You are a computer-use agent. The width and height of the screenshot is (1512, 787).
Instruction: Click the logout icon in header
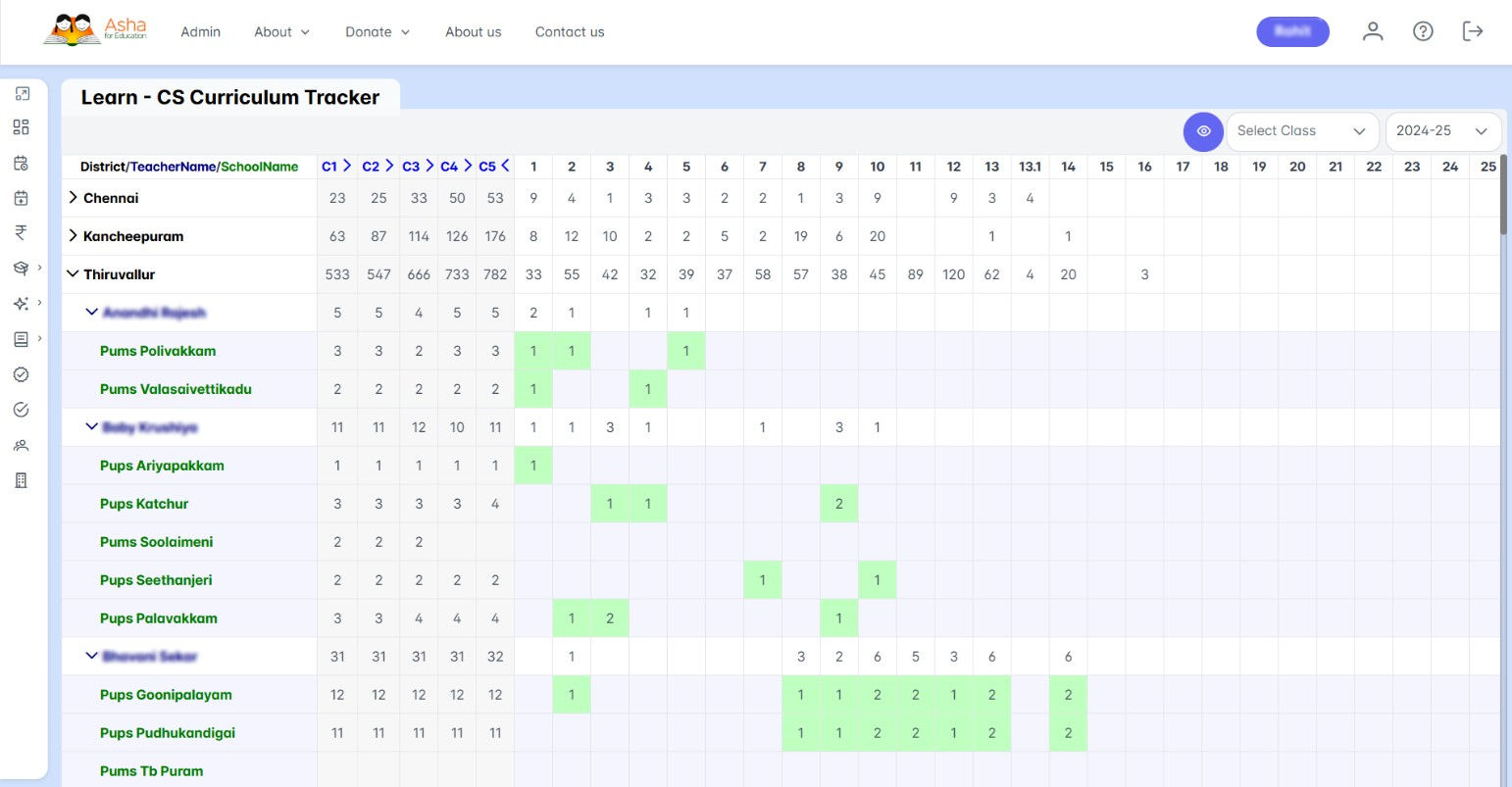click(x=1472, y=31)
